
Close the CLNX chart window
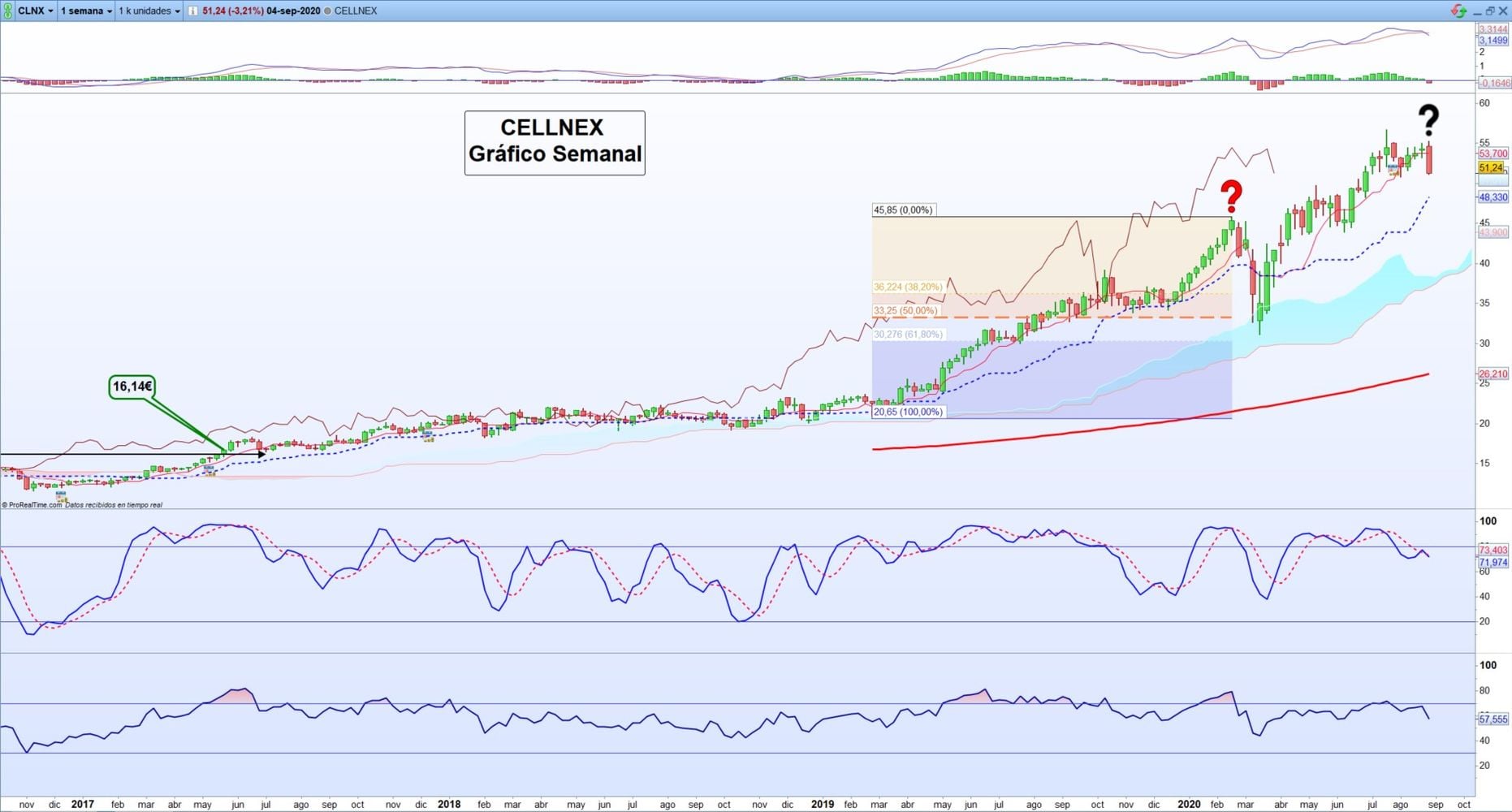coord(1502,11)
